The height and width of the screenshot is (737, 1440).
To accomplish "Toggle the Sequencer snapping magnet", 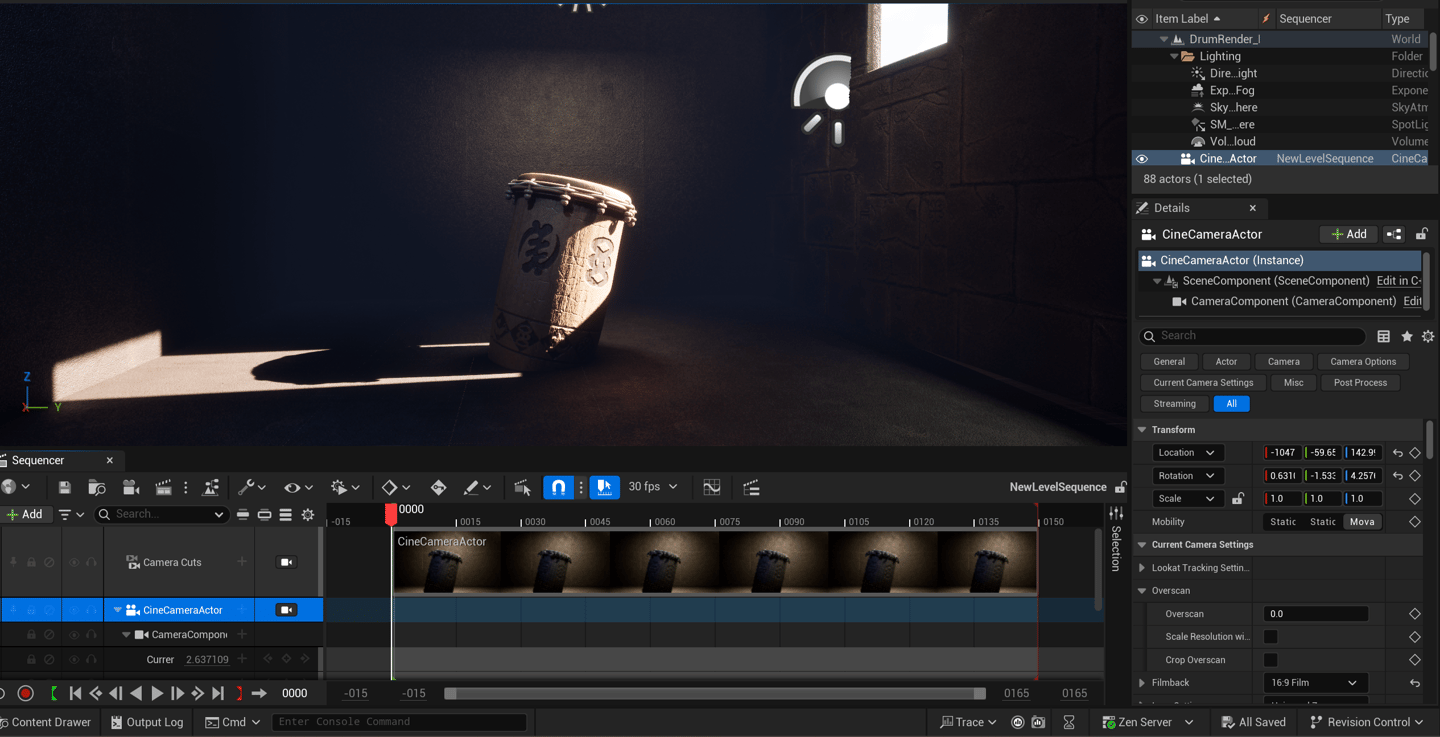I will 558,488.
